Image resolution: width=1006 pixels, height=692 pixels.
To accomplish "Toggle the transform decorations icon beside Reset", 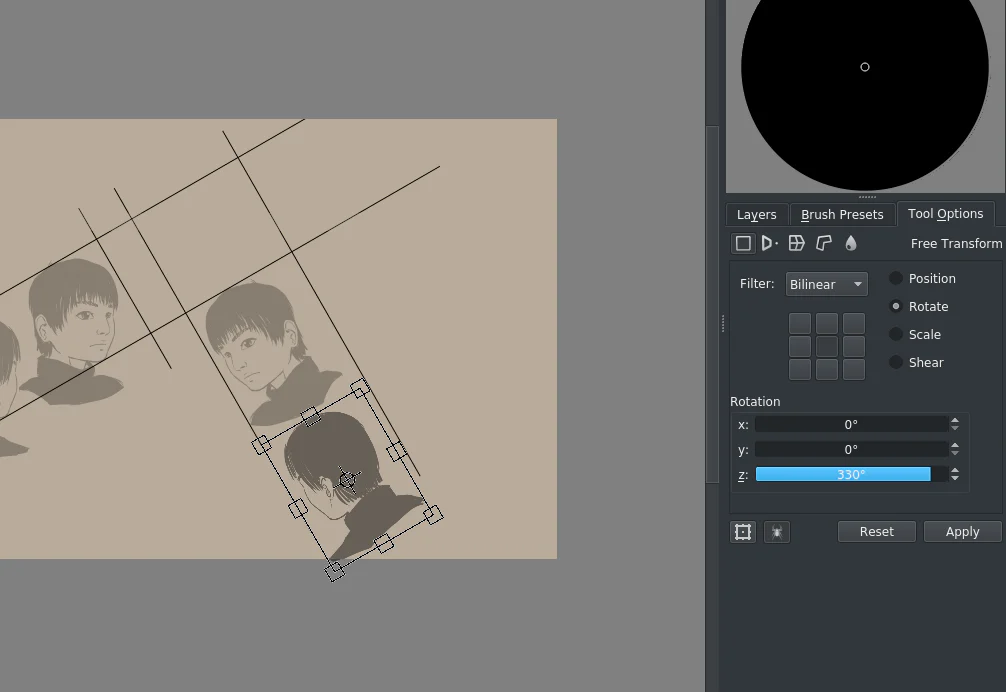I will coord(743,532).
